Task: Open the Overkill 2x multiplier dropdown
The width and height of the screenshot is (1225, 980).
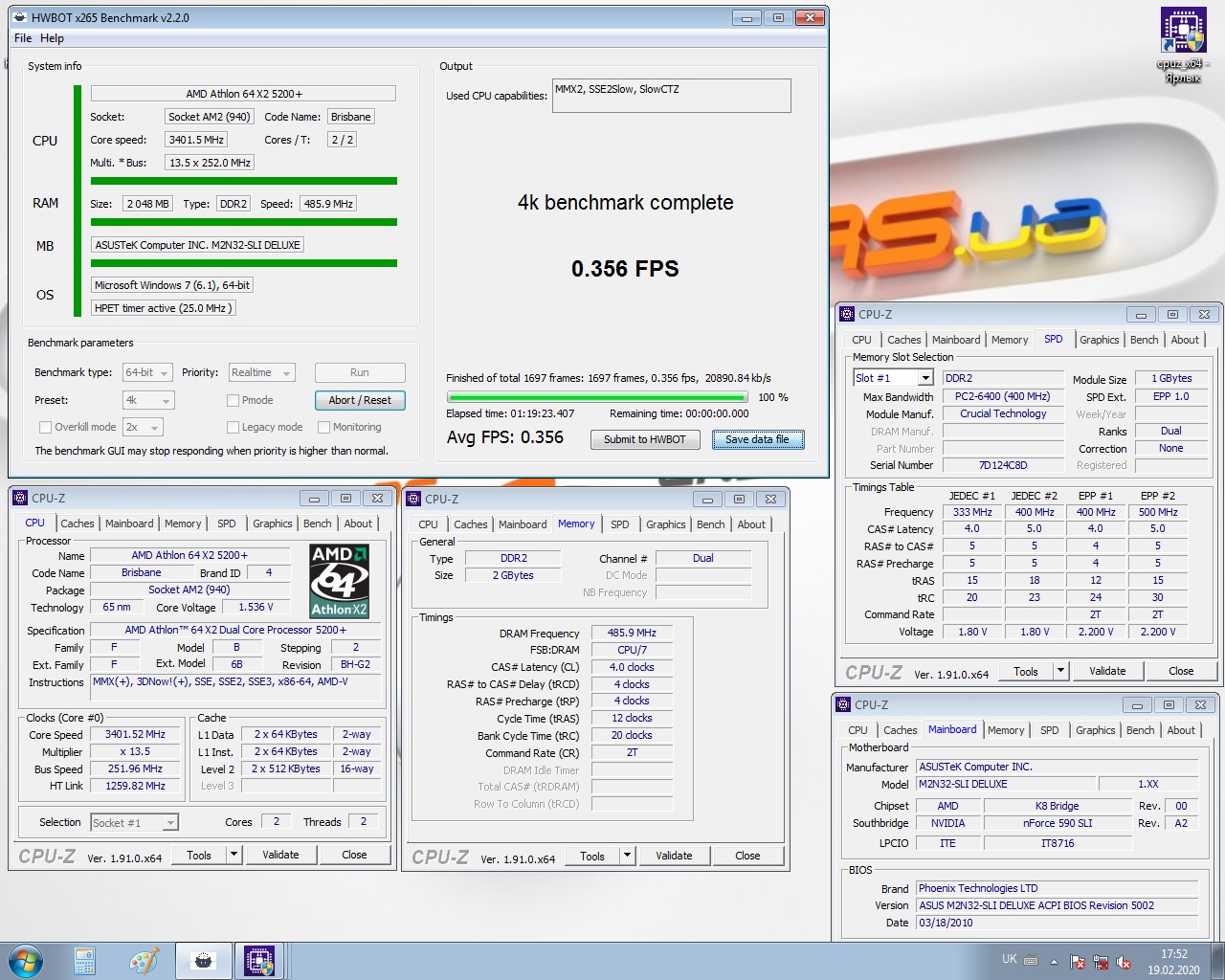Action: (143, 427)
